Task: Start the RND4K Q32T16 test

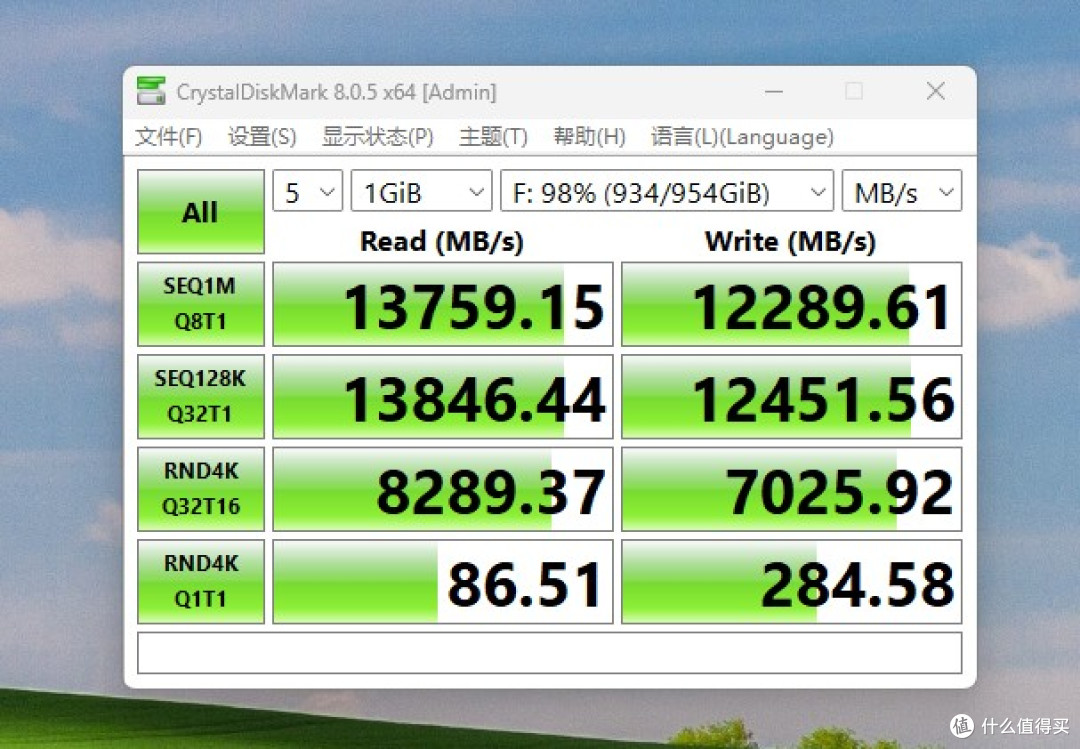Action: tap(200, 489)
